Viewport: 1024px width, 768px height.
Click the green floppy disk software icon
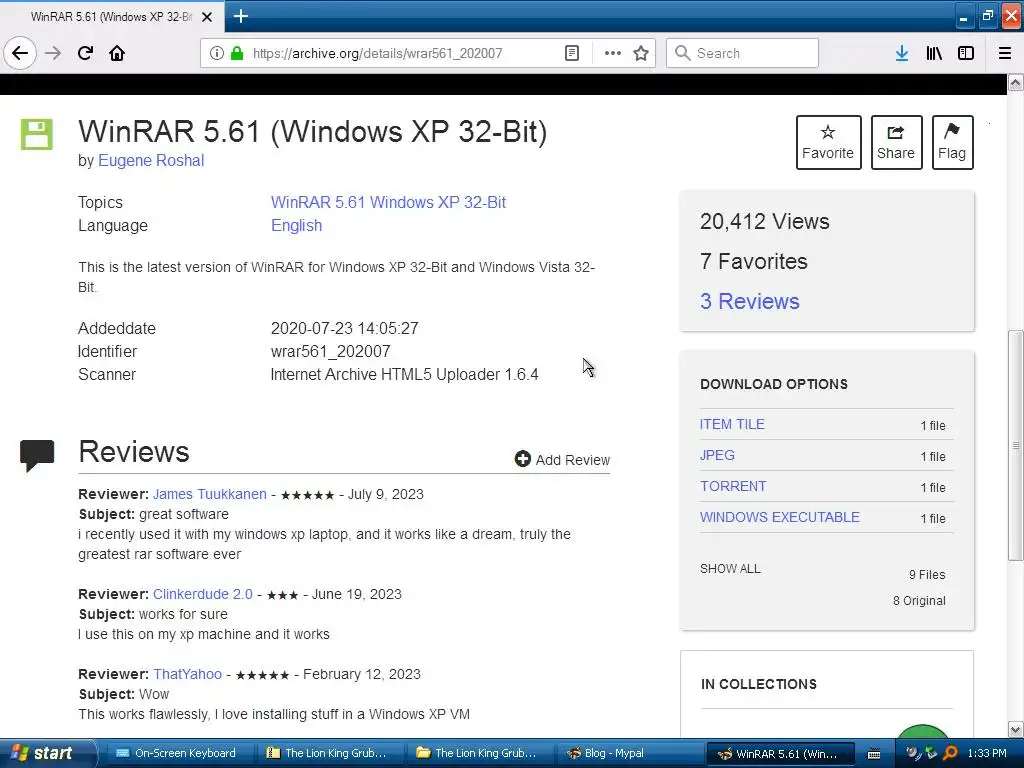point(37,135)
